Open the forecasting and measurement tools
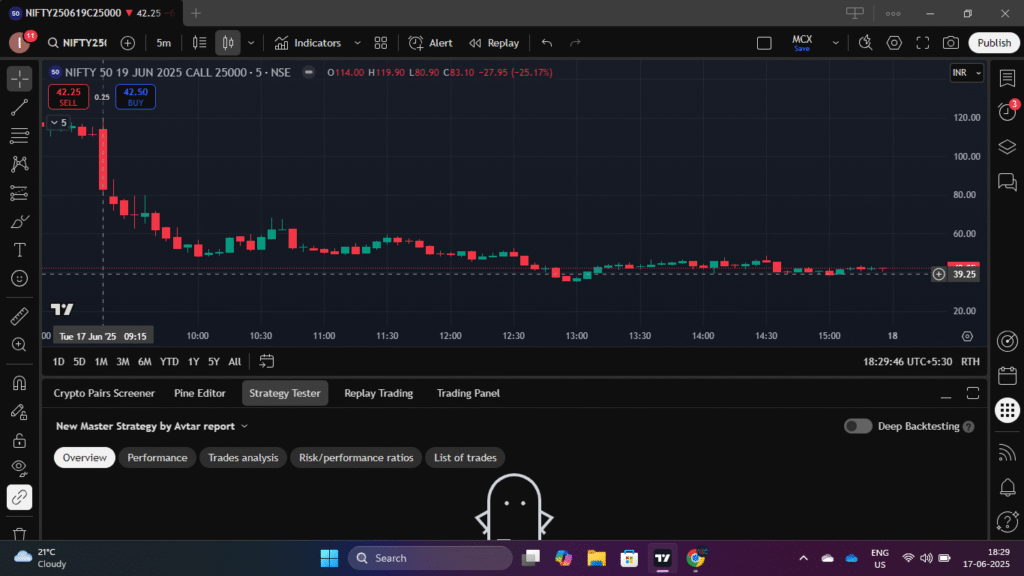 tap(20, 193)
